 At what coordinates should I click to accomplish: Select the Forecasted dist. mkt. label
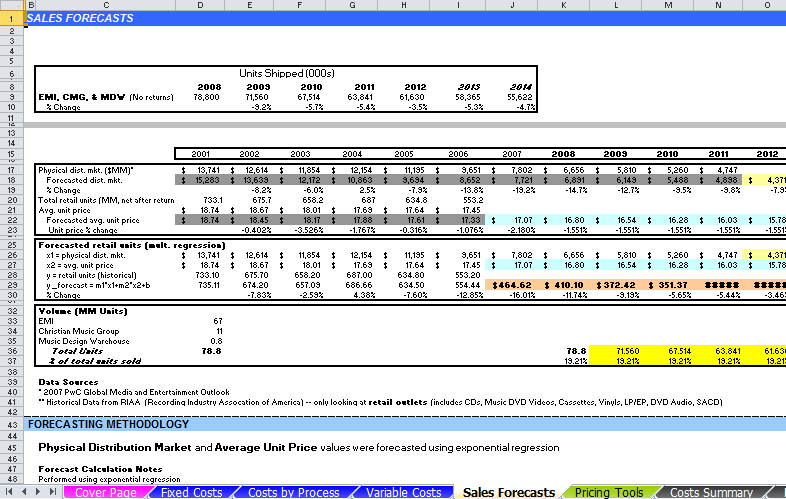pos(84,180)
